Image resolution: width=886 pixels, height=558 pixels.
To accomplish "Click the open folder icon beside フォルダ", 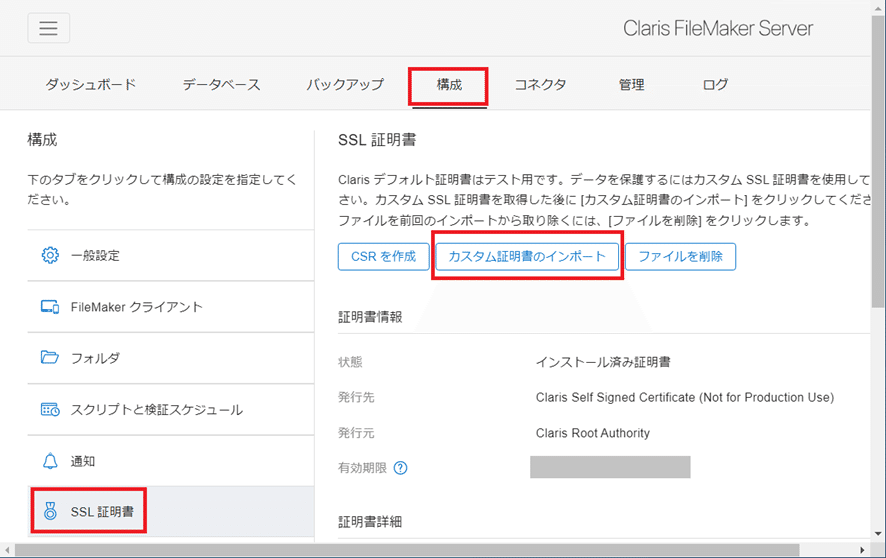I will pos(50,358).
